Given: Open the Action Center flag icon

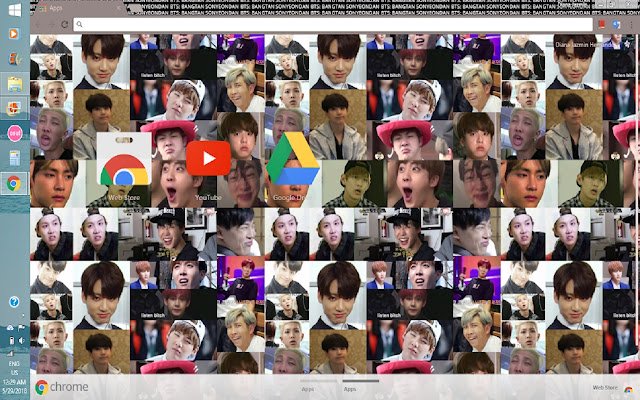Looking at the screenshot, I should pos(21,327).
